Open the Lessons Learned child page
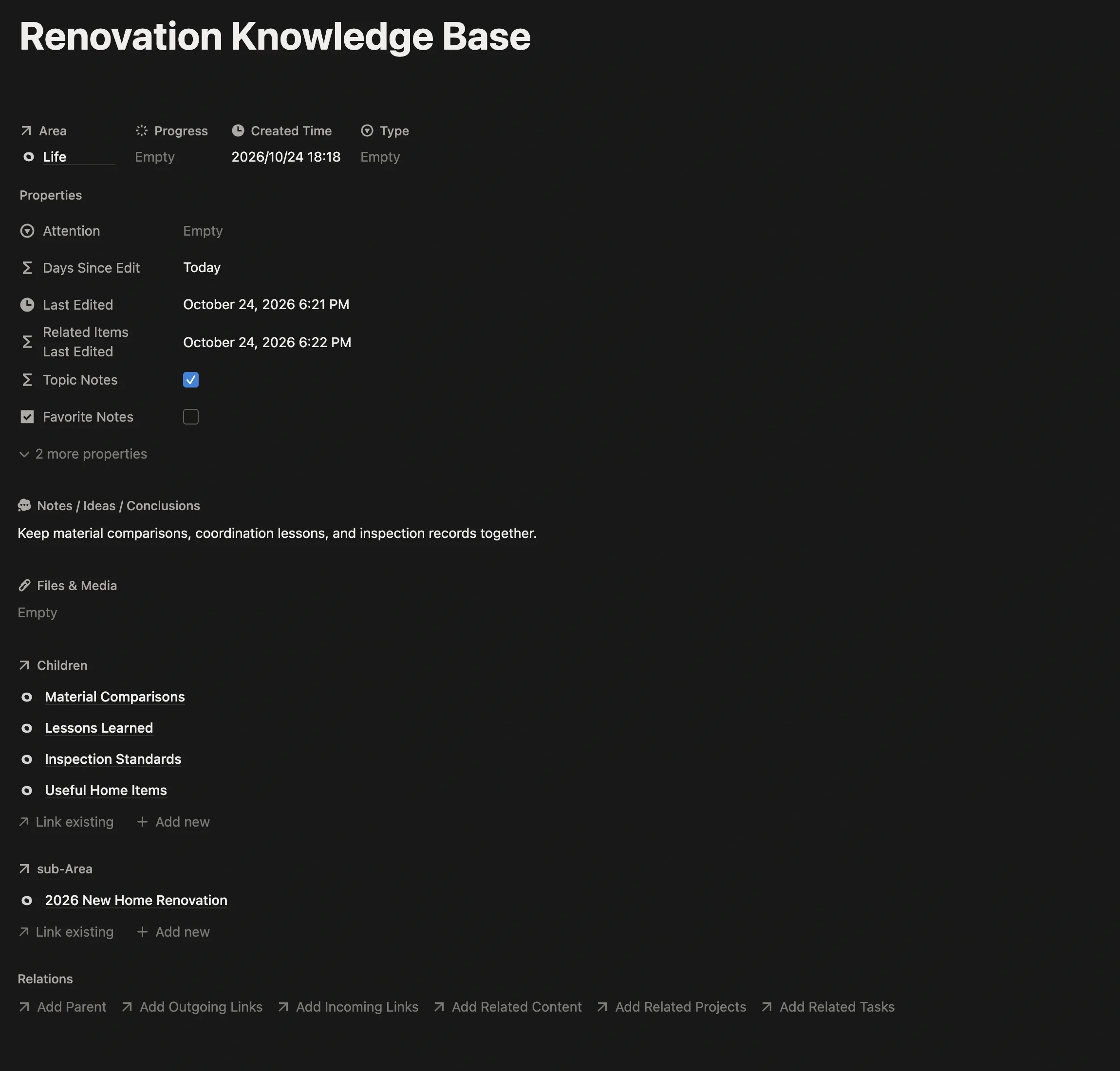 coord(99,728)
